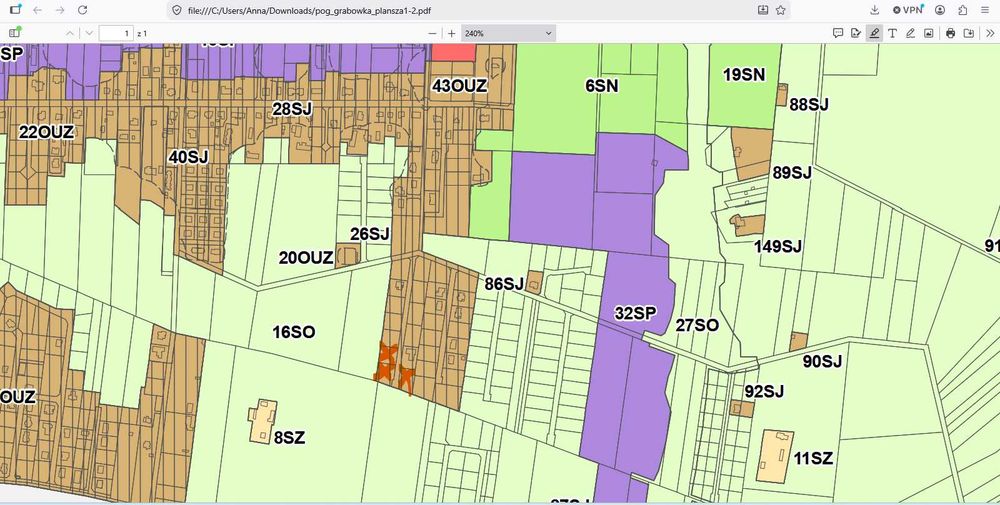Click the 89SJ map label

point(791,173)
